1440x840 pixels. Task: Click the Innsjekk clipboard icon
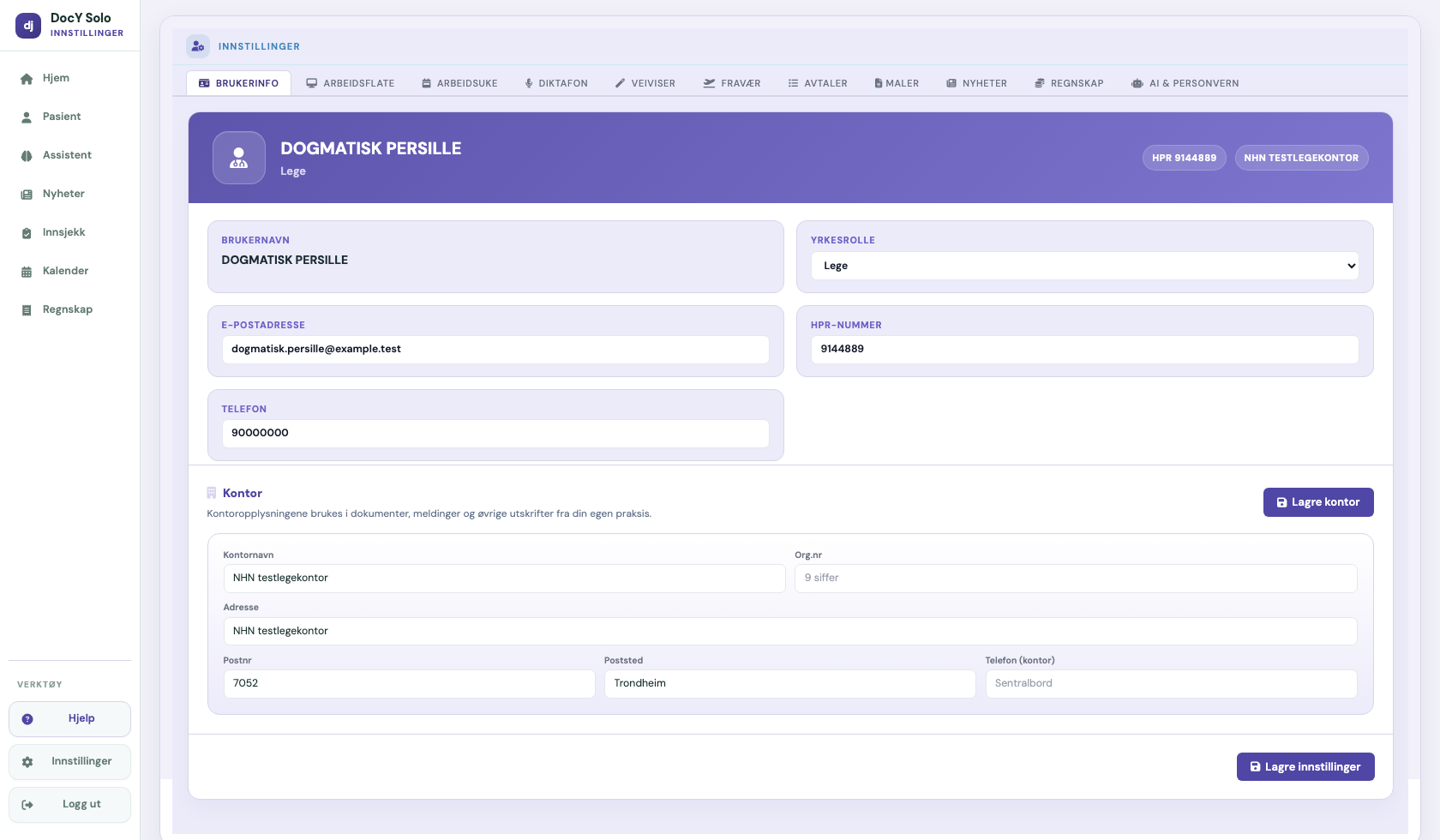(x=27, y=232)
